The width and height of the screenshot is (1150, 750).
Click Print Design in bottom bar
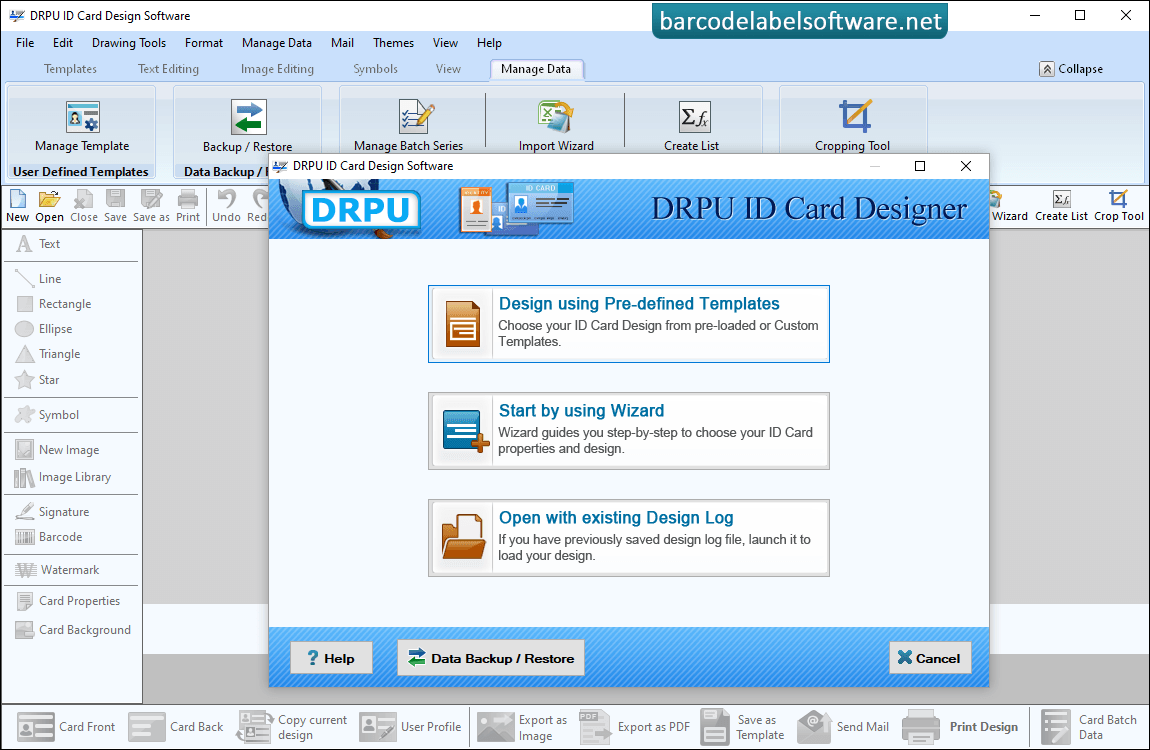coord(960,727)
